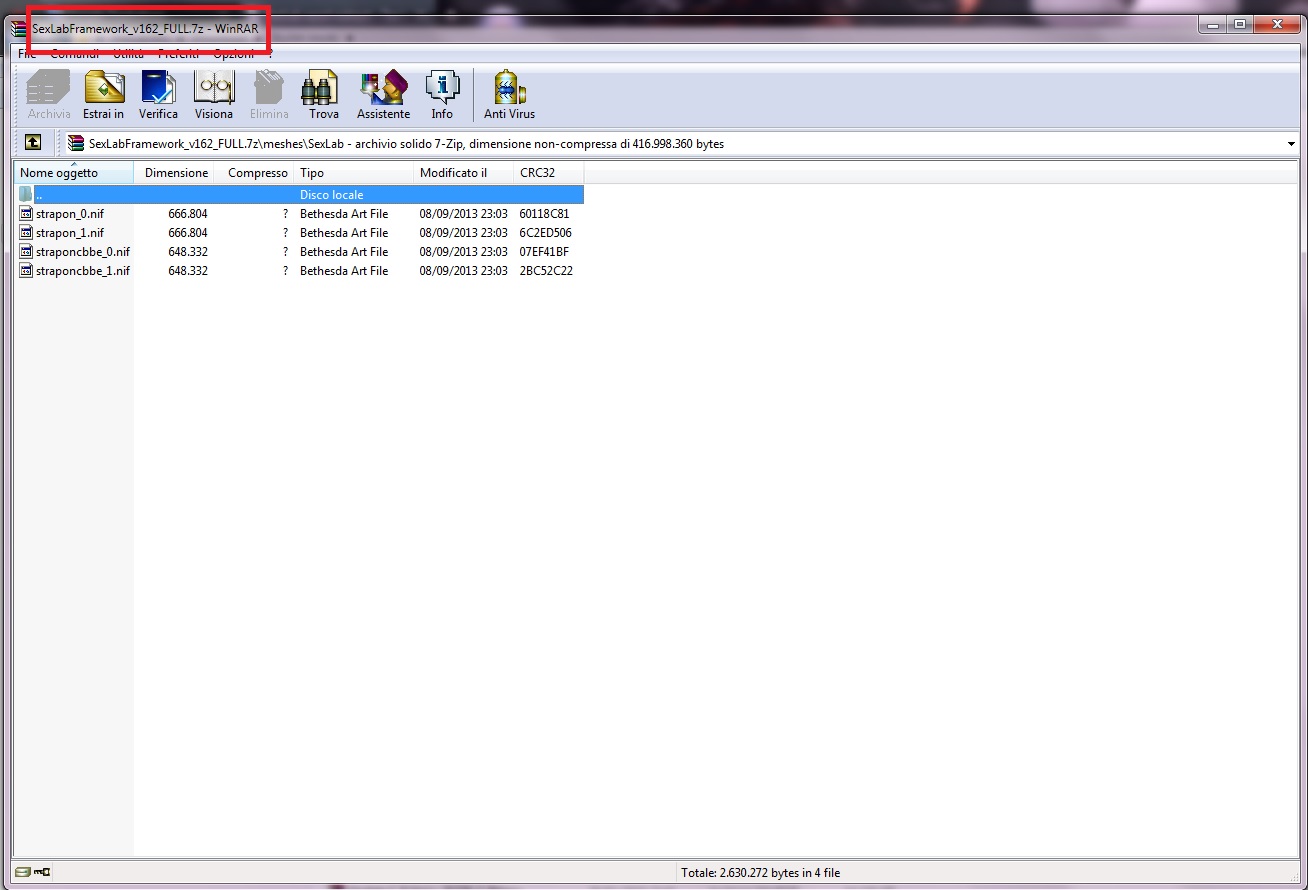The width and height of the screenshot is (1308, 890).
Task: Open the Visiona file viewer icon
Action: click(214, 88)
